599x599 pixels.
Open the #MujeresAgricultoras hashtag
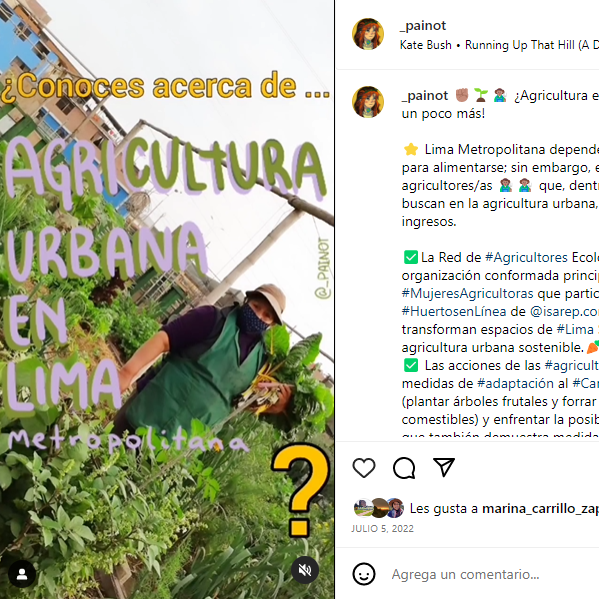click(x=467, y=293)
